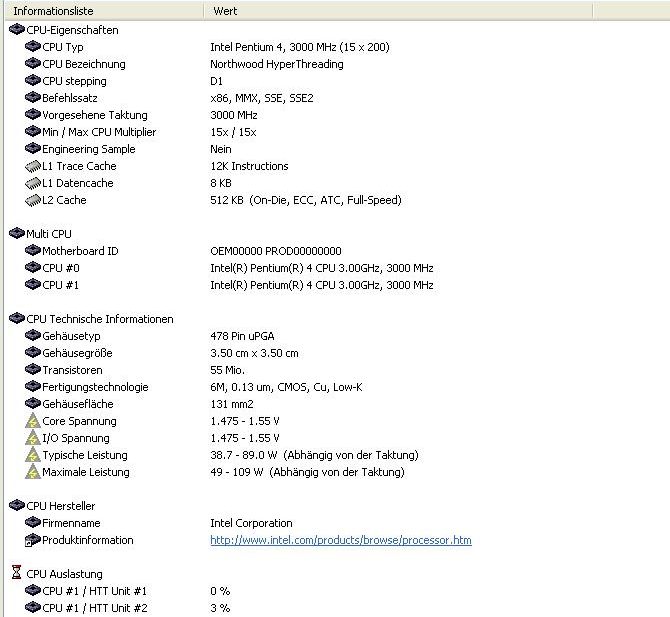The width and height of the screenshot is (670, 617).
Task: Click the value 'Intel Pentium 4, 3000 MHz (15 x 200)'
Action: click(x=300, y=47)
